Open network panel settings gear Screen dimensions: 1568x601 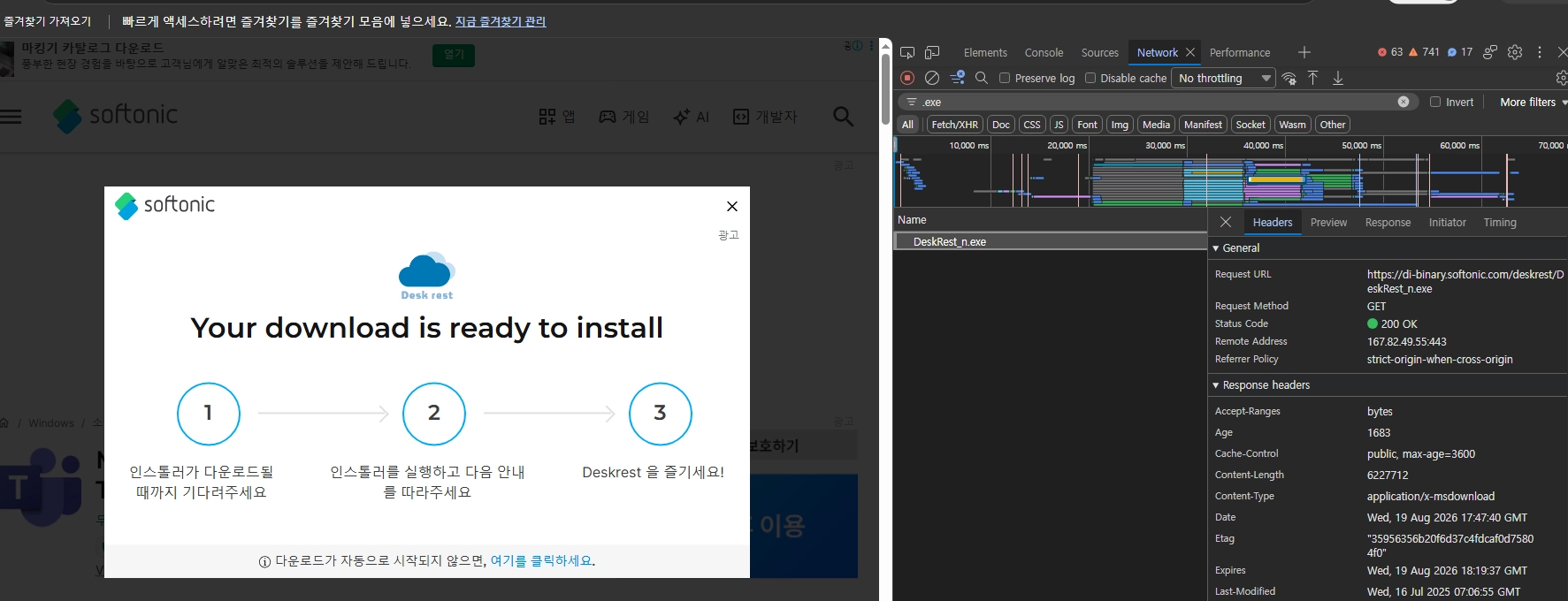(x=1562, y=78)
